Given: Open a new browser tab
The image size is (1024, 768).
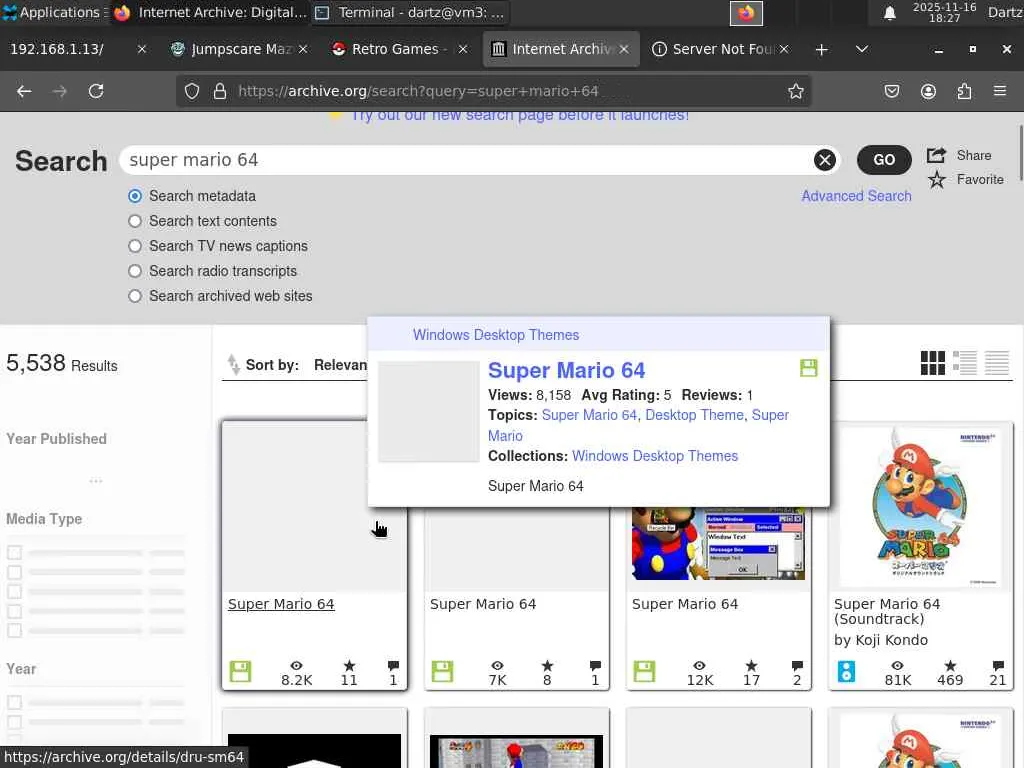Looking at the screenshot, I should 822,50.
